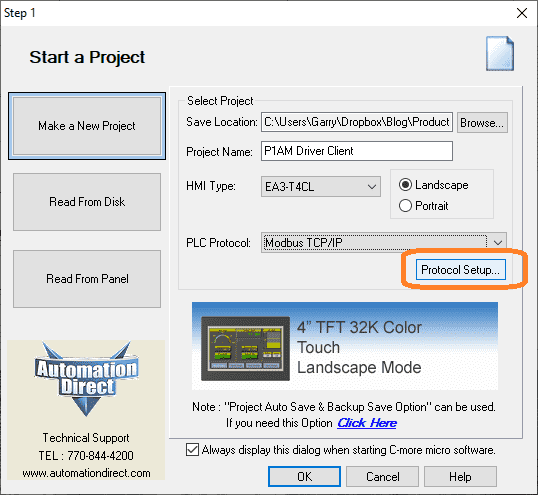This screenshot has width=538, height=495.
Task: Click the TEL : 770-844-4200 text
Action: [x=86, y=456]
